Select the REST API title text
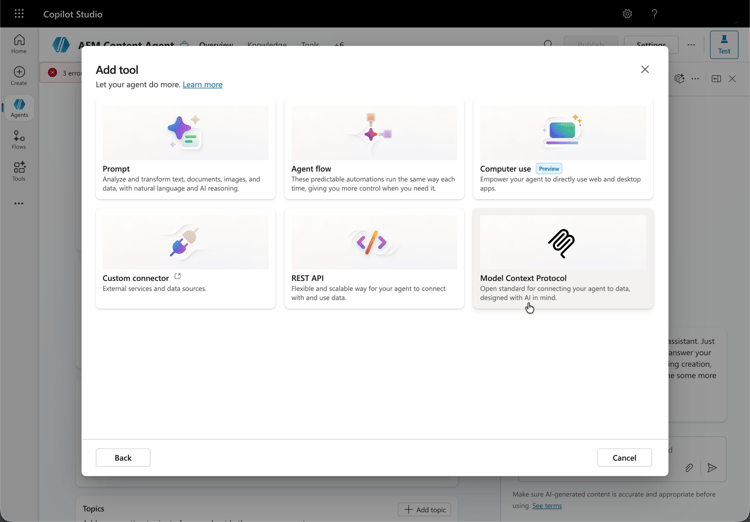Screen dimensions: 750x522 [x=307, y=278]
